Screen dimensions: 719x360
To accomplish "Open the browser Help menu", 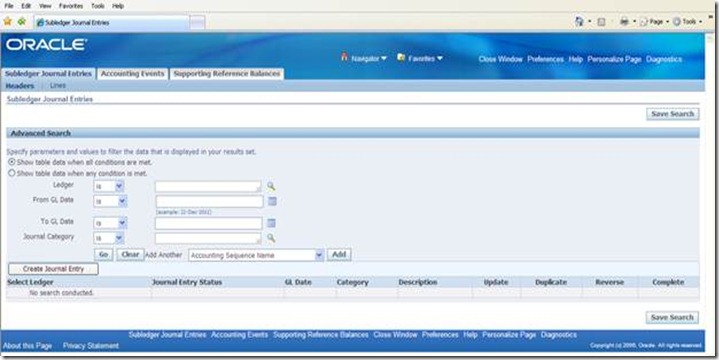I will coord(118,6).
